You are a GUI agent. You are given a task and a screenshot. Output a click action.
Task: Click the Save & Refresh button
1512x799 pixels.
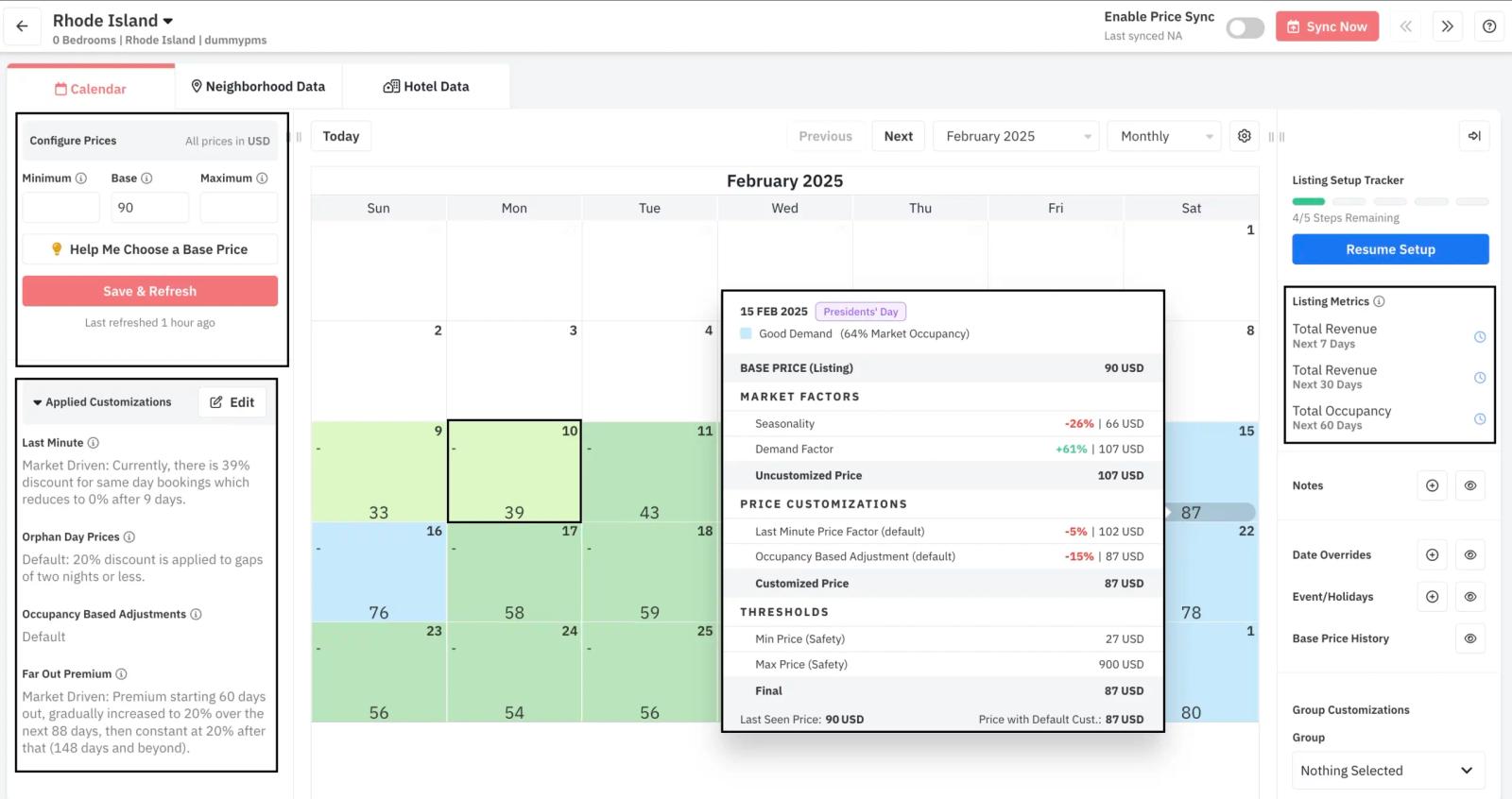[x=150, y=291]
